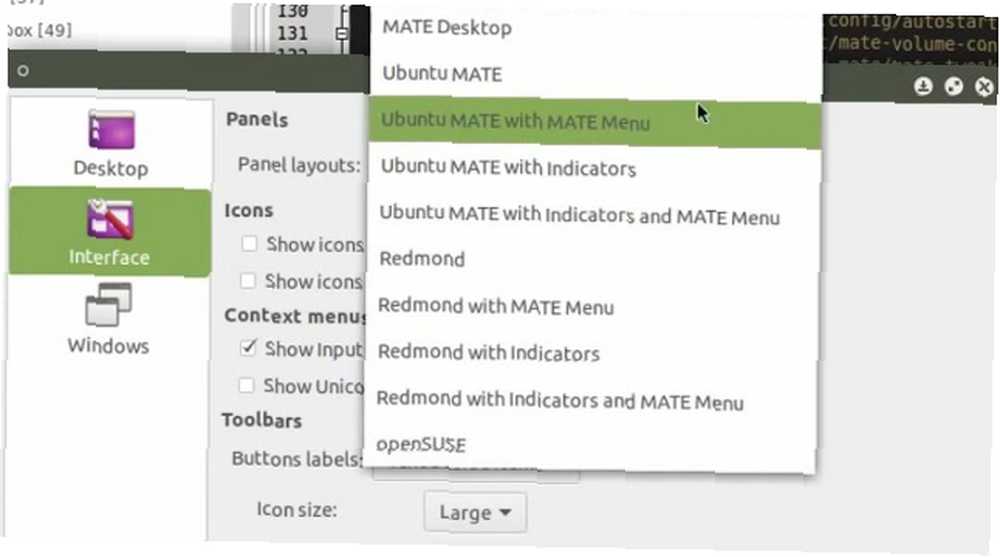Select Redmond with MATE Menu
1000x557 pixels.
pyautogui.click(x=592, y=306)
